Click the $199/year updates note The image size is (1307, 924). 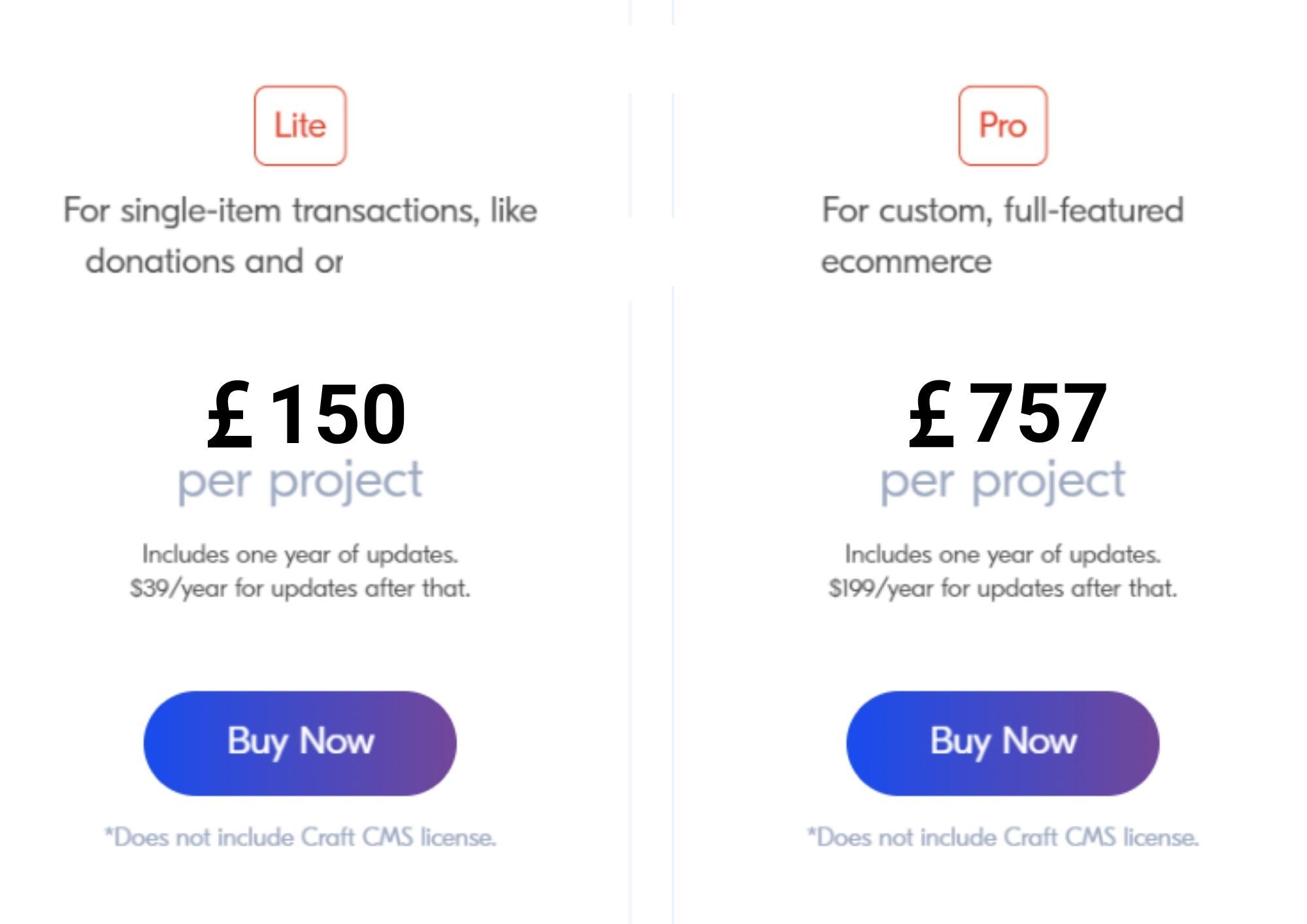(1002, 588)
